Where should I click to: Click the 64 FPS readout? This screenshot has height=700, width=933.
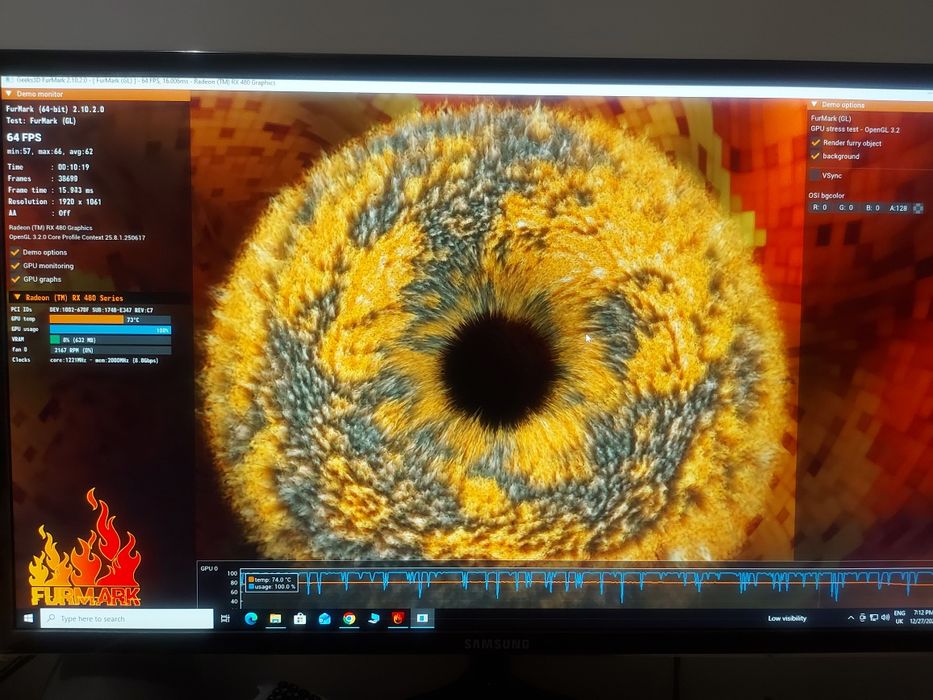pyautogui.click(x=24, y=138)
